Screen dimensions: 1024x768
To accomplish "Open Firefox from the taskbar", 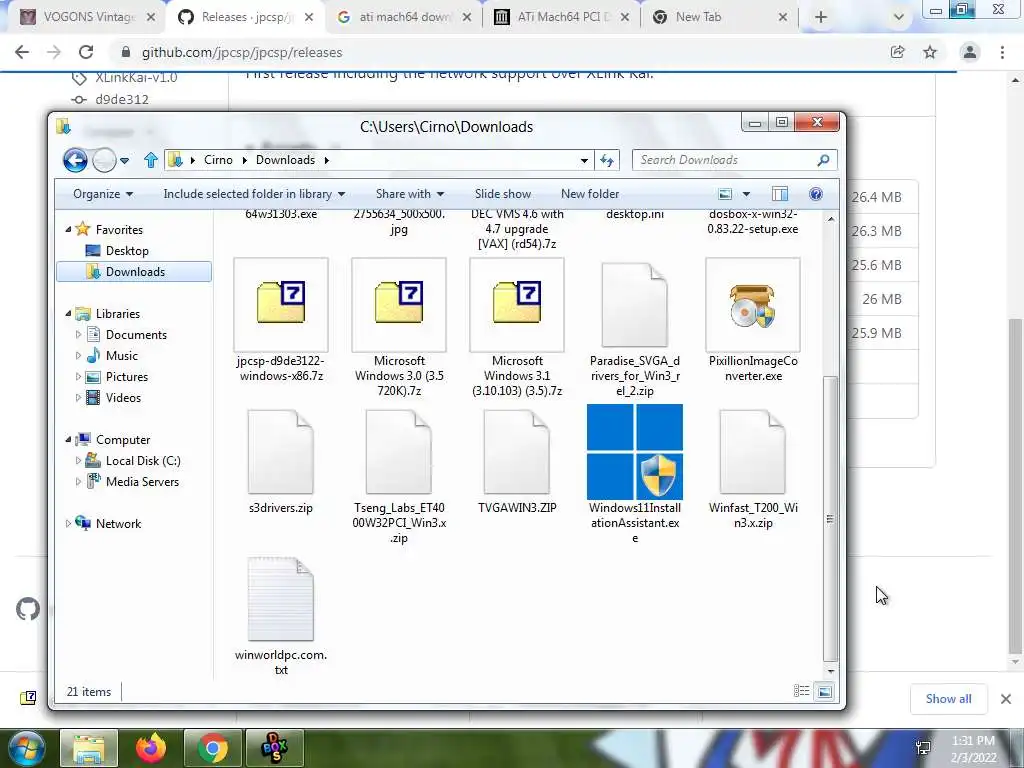I will (x=151, y=748).
